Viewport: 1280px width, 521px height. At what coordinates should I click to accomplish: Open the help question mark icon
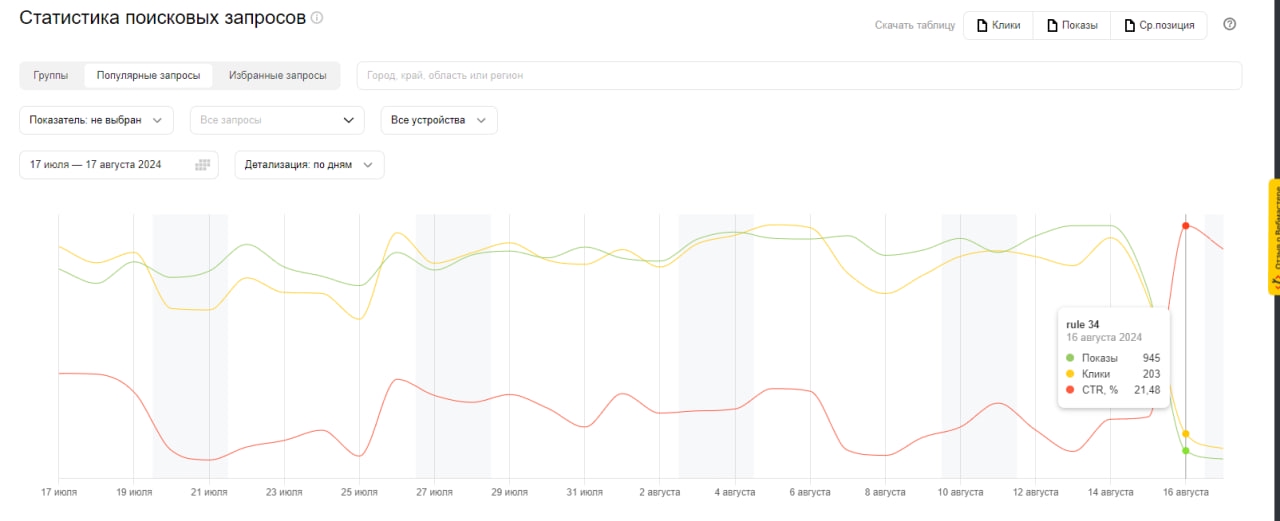tap(1230, 25)
